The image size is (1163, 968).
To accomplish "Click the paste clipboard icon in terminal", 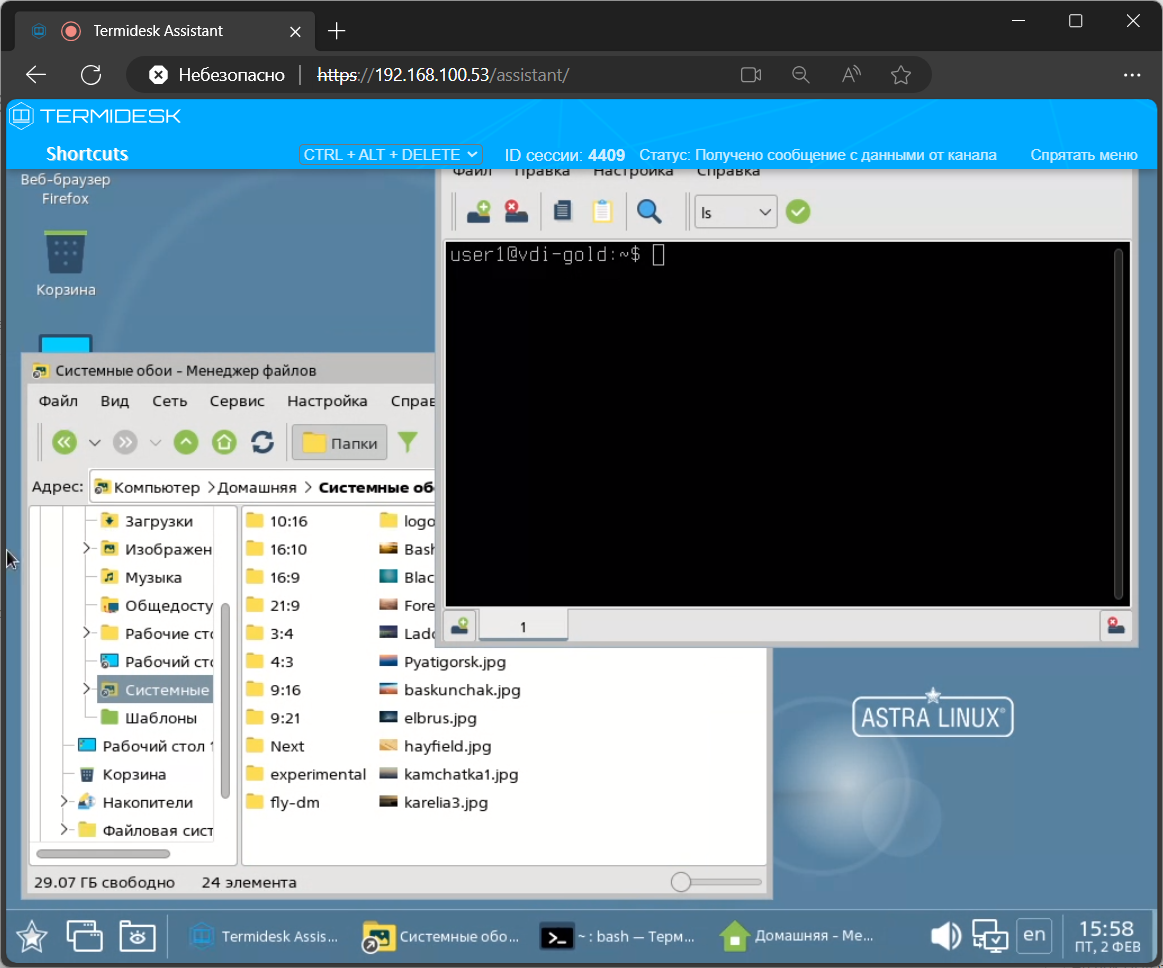I will pos(602,211).
